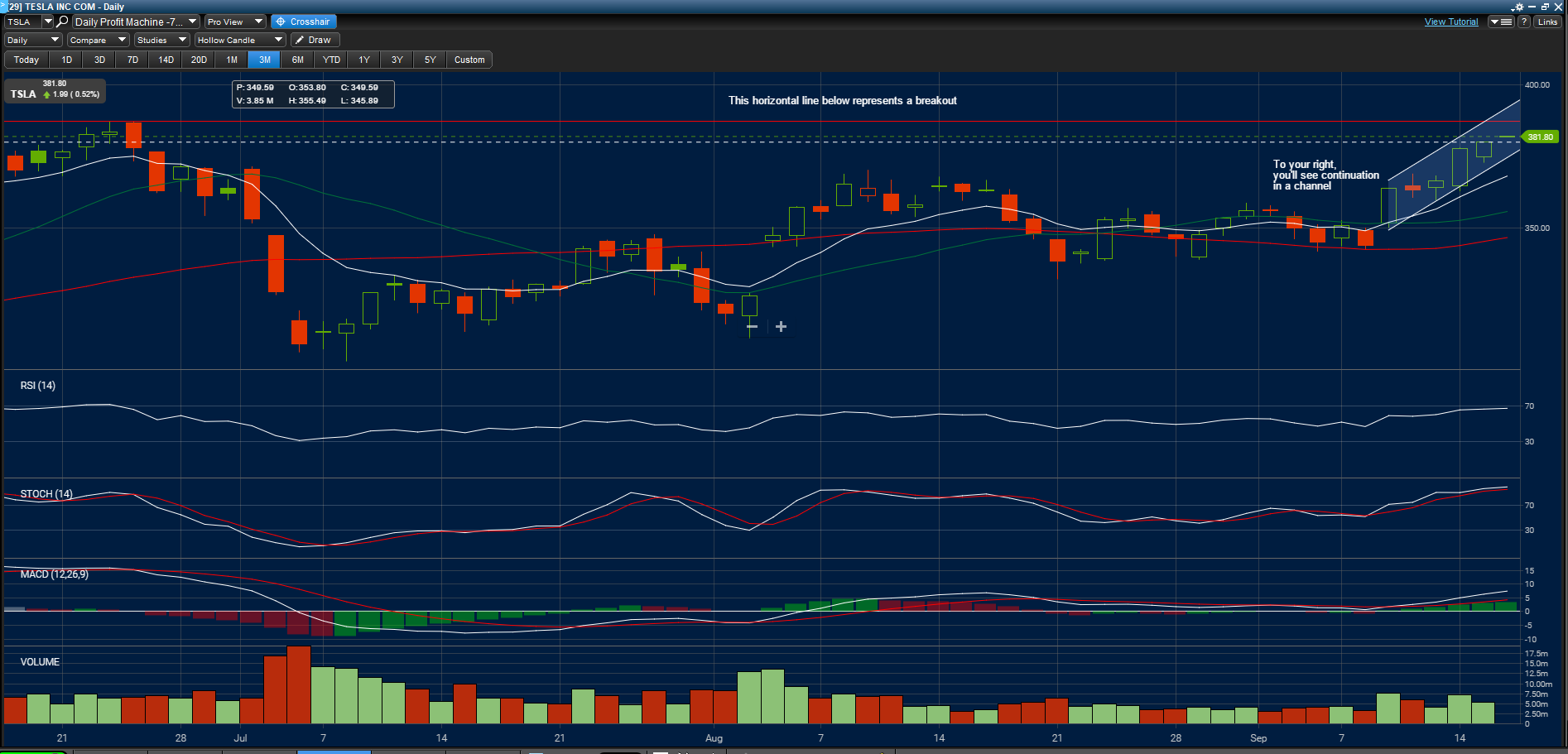
Task: Click the 'continuation in a channel' annotation text
Action: 1325,175
